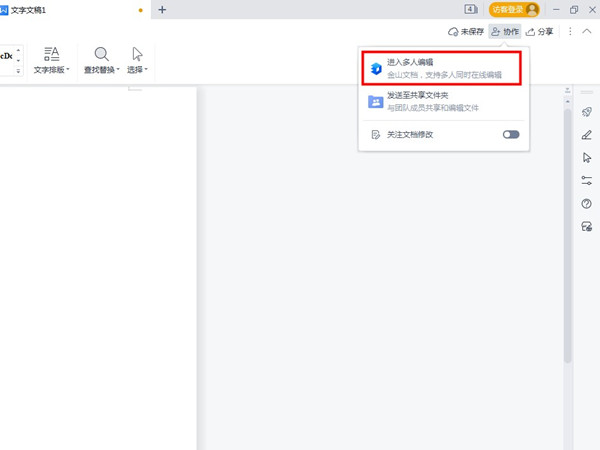Open the help question mark icon

[x=587, y=204]
